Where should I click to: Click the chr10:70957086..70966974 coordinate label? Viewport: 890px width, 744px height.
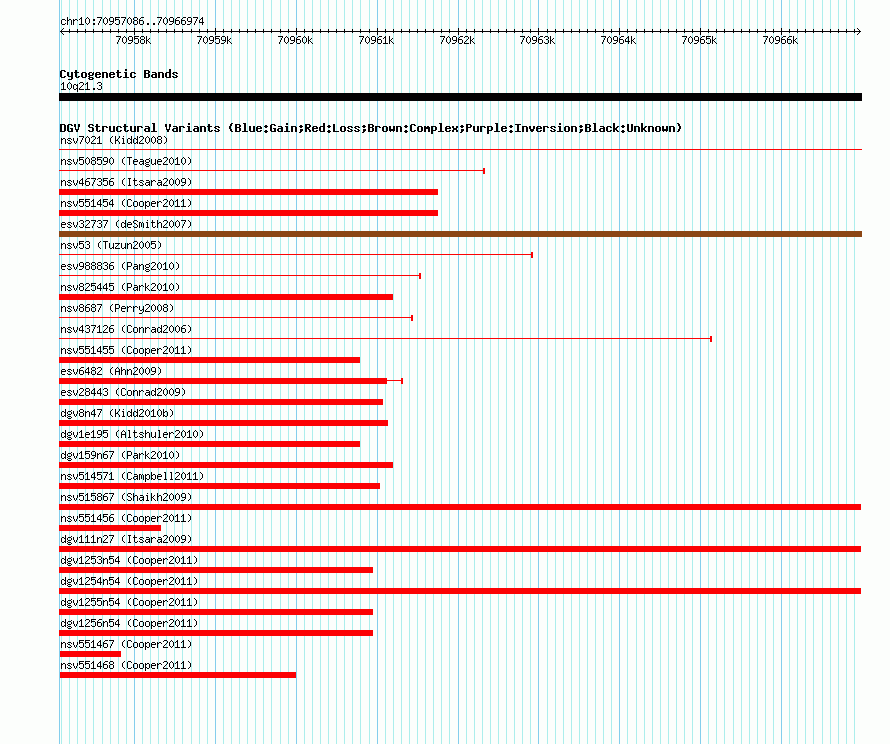[x=132, y=22]
